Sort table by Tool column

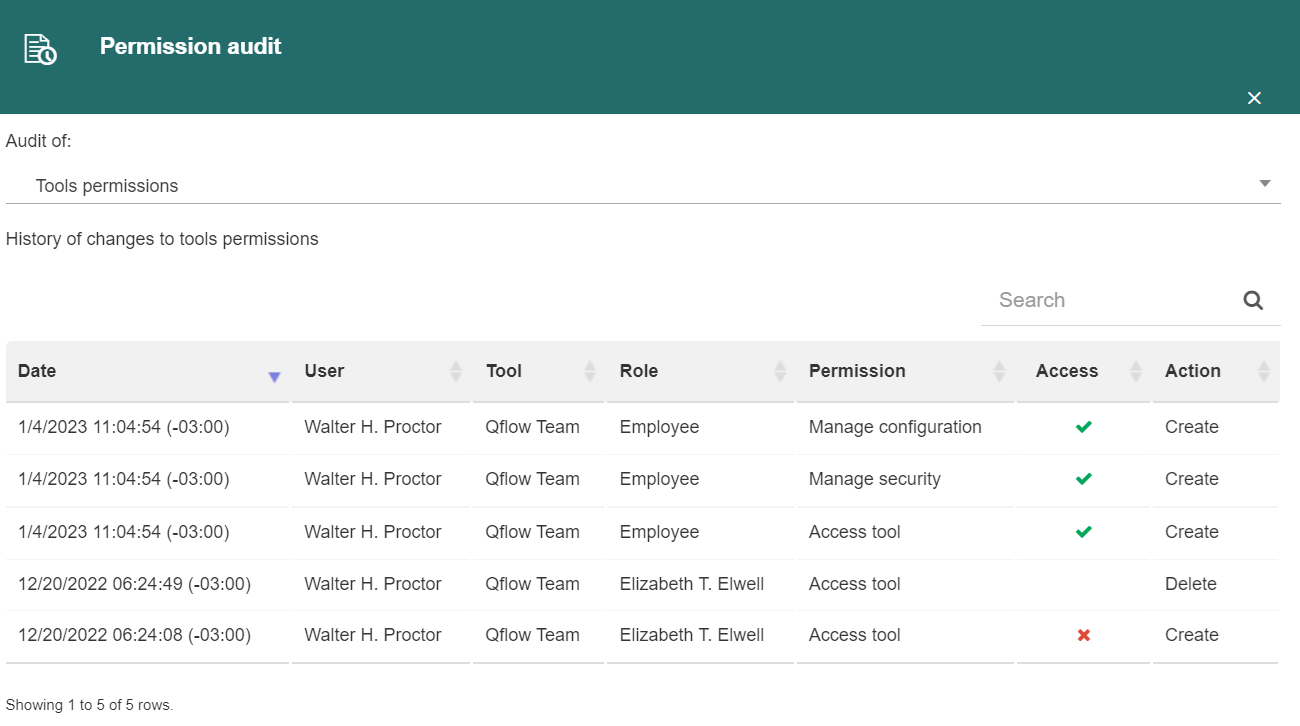[x=538, y=371]
